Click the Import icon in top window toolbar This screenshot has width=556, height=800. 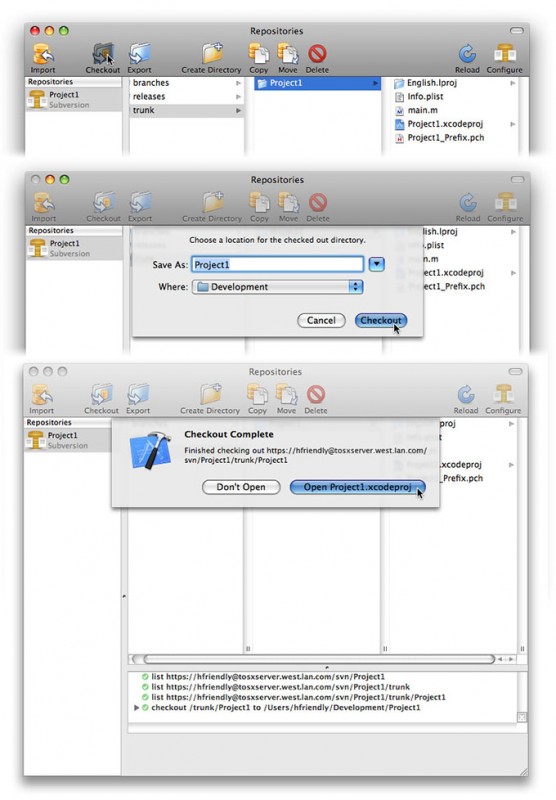click(43, 54)
